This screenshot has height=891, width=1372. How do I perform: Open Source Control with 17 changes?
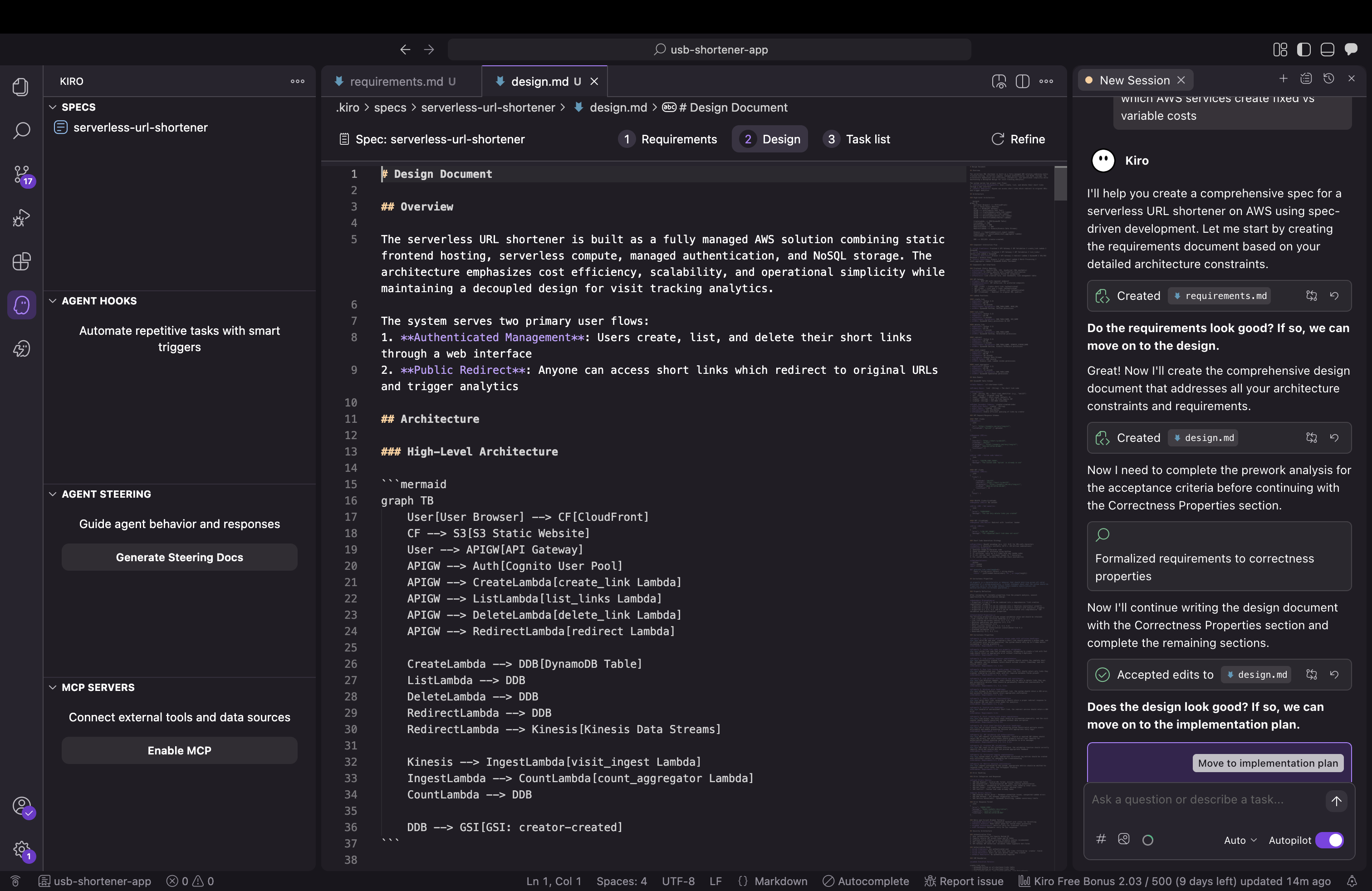tap(21, 174)
